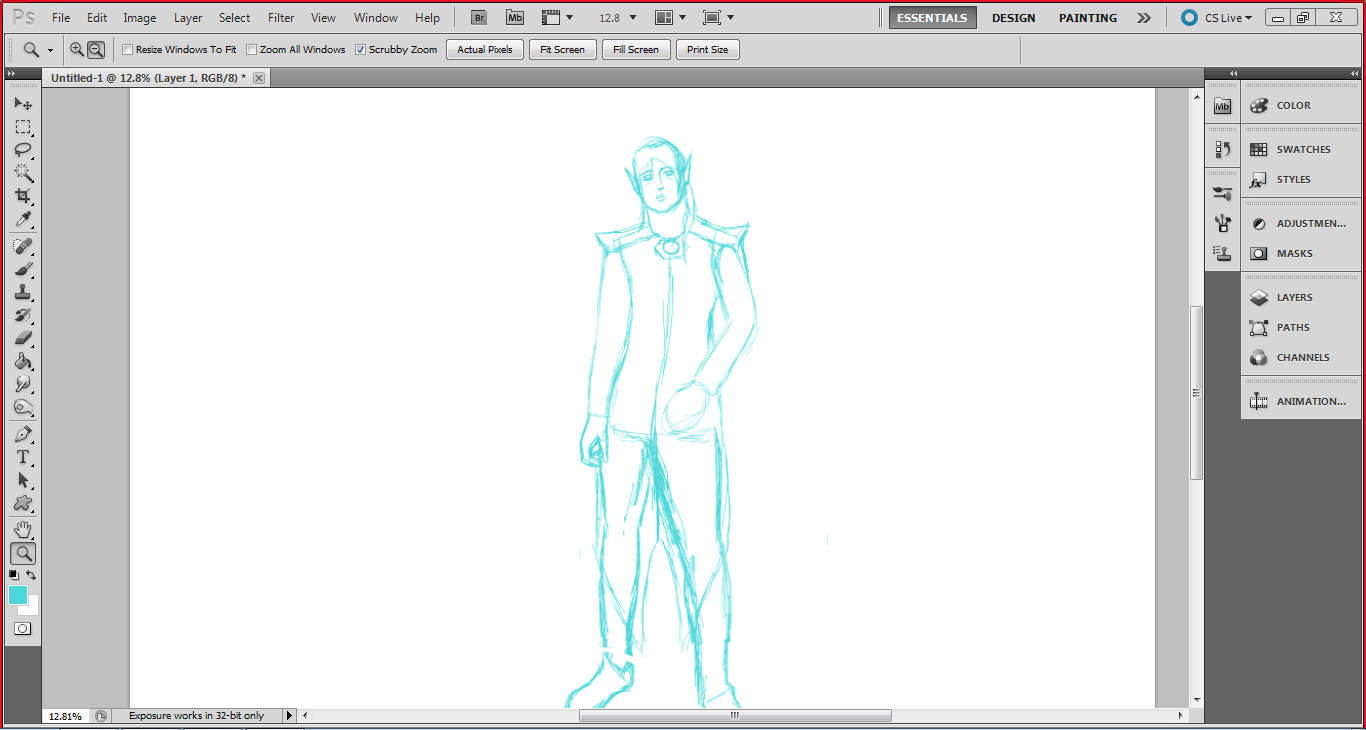Open the cyan foreground color swatch

click(x=18, y=595)
